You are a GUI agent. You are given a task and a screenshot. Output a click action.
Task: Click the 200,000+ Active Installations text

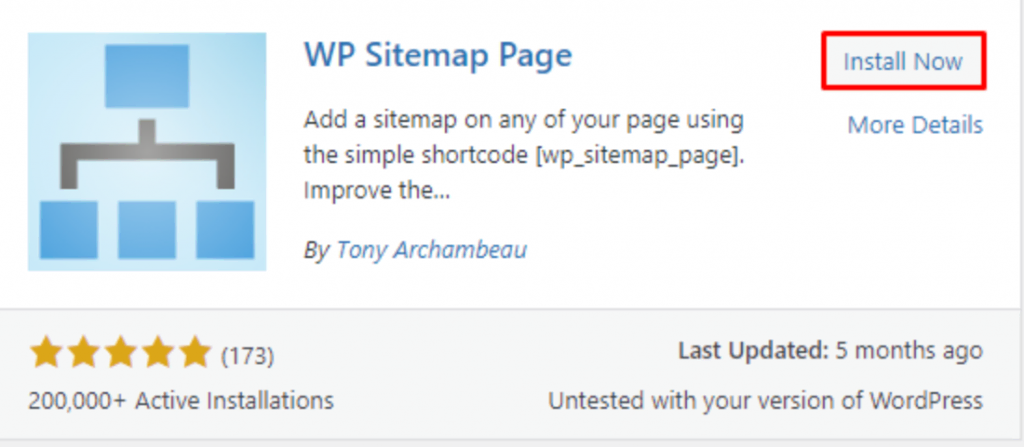tap(181, 401)
